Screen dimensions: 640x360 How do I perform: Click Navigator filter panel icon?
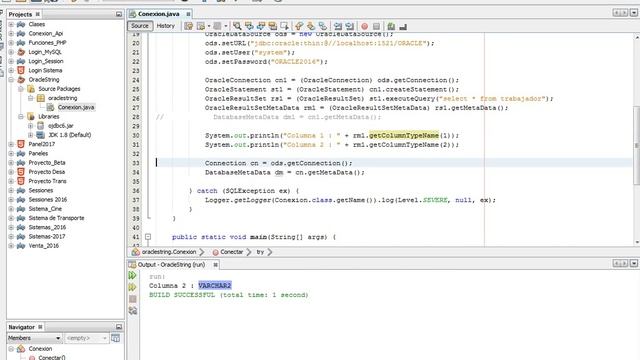pyautogui.click(x=116, y=338)
